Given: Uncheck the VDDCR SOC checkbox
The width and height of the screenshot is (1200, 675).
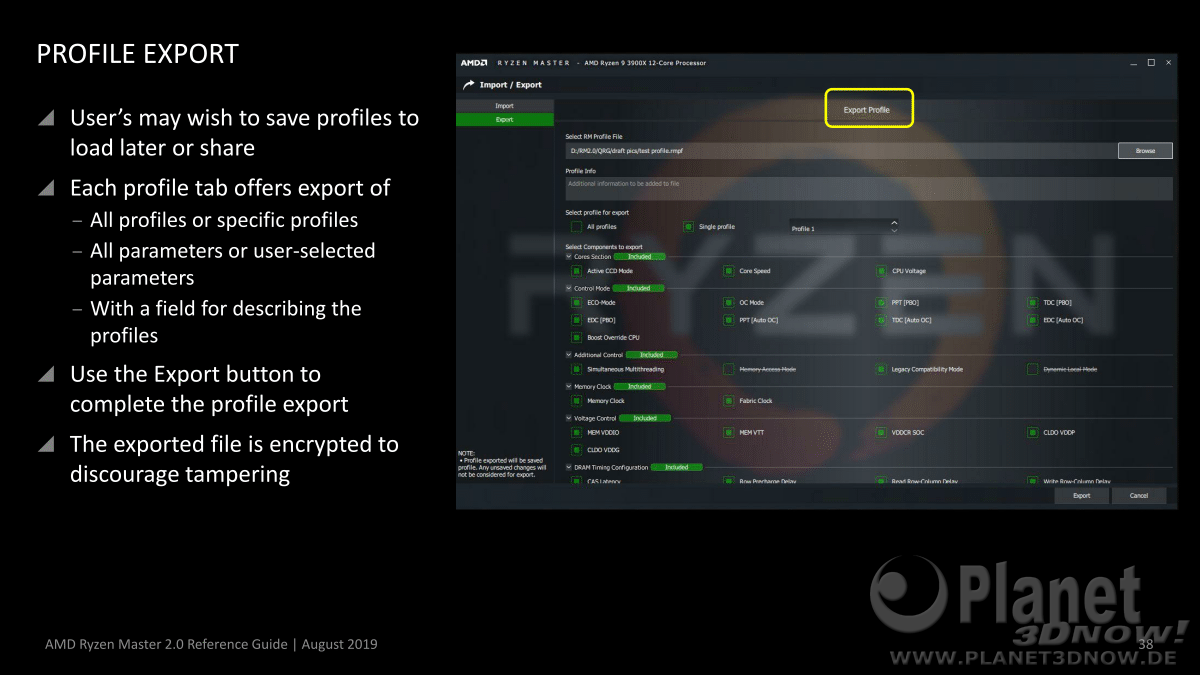Looking at the screenshot, I should click(881, 432).
